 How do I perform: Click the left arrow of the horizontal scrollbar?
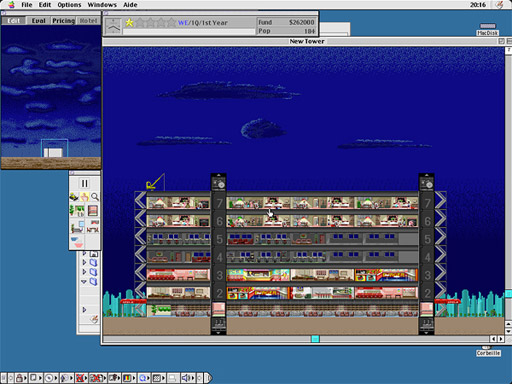tap(493, 339)
